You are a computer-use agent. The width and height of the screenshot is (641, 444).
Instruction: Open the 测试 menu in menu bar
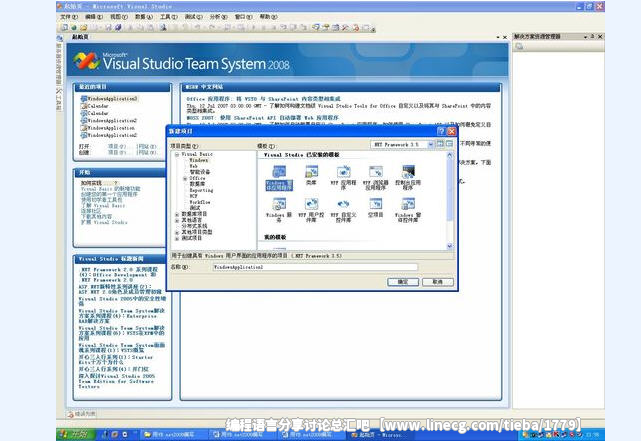coord(193,17)
